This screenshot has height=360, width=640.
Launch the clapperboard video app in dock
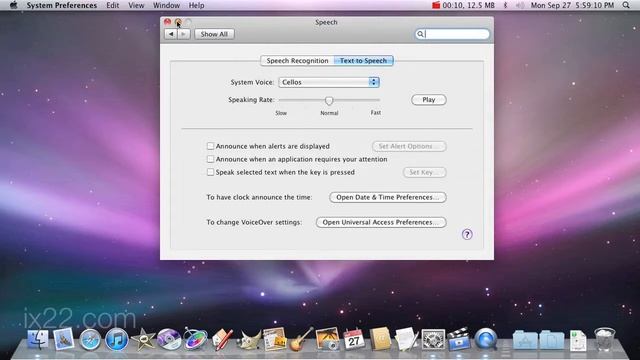pos(459,340)
